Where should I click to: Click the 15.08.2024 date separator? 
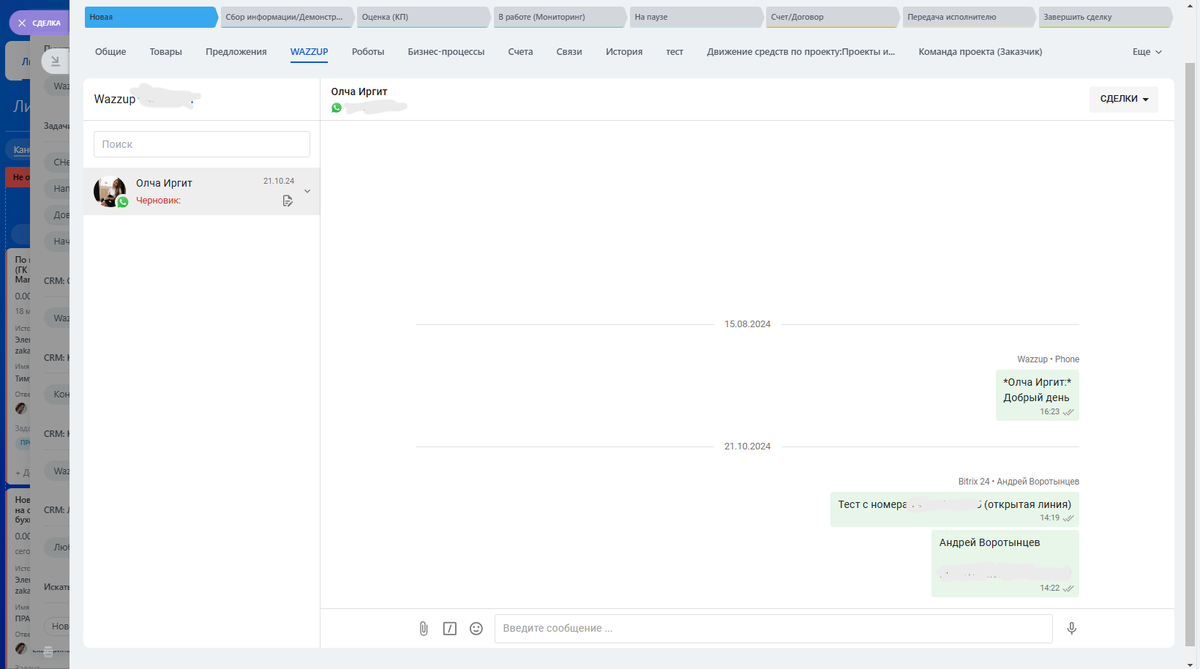click(748, 325)
